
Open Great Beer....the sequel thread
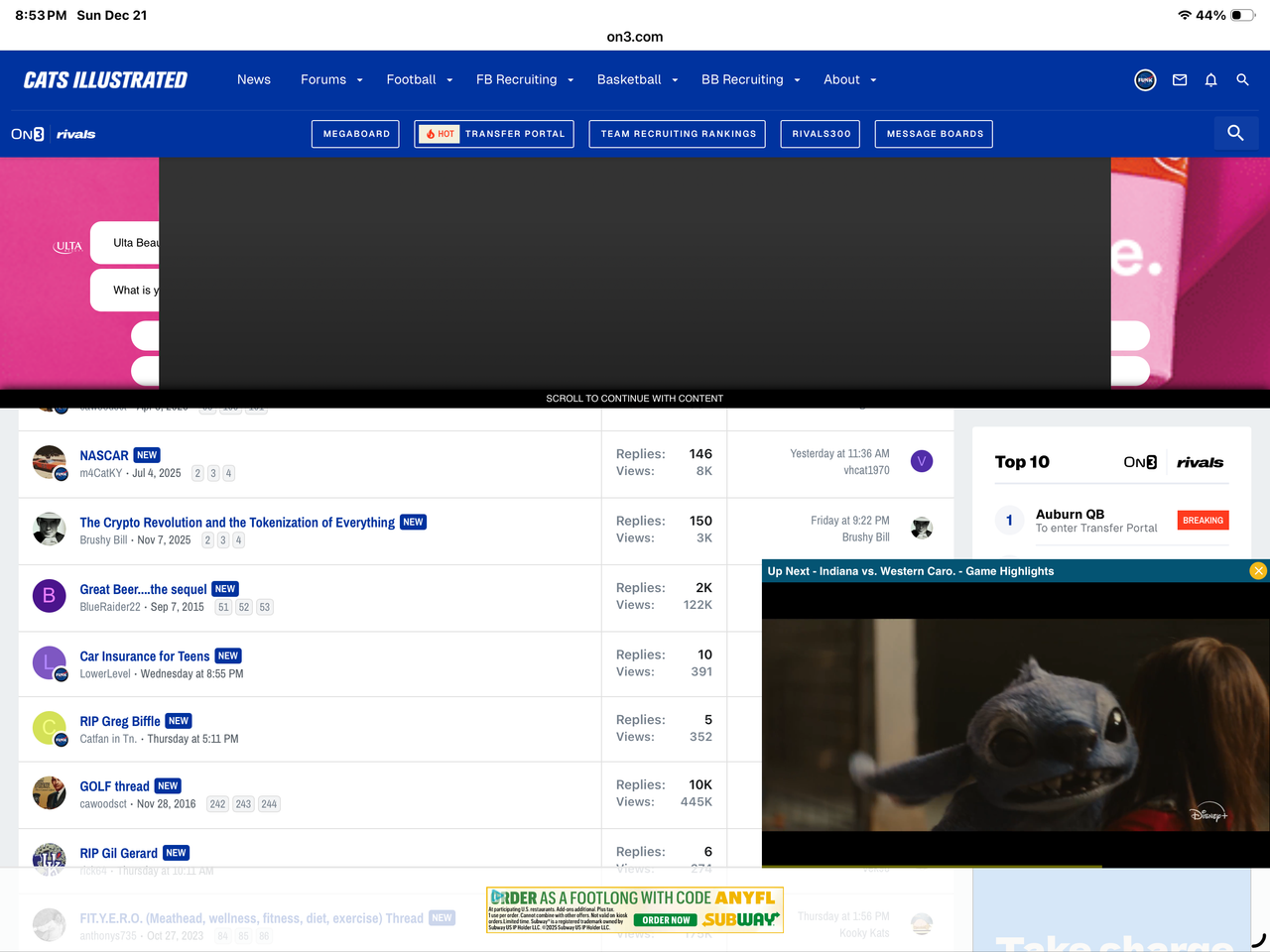(x=143, y=589)
